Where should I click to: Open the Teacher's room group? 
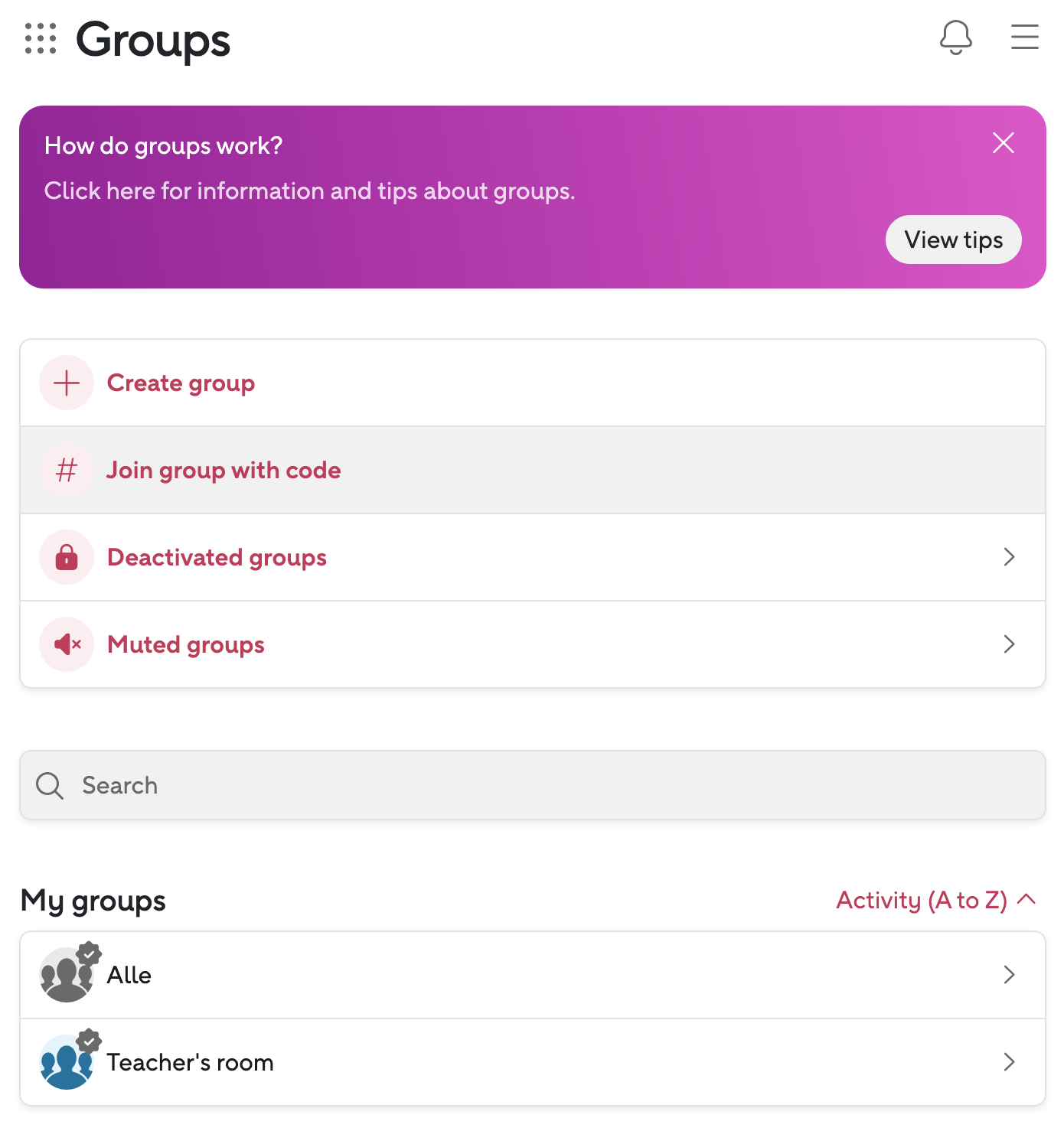pyautogui.click(x=190, y=1062)
